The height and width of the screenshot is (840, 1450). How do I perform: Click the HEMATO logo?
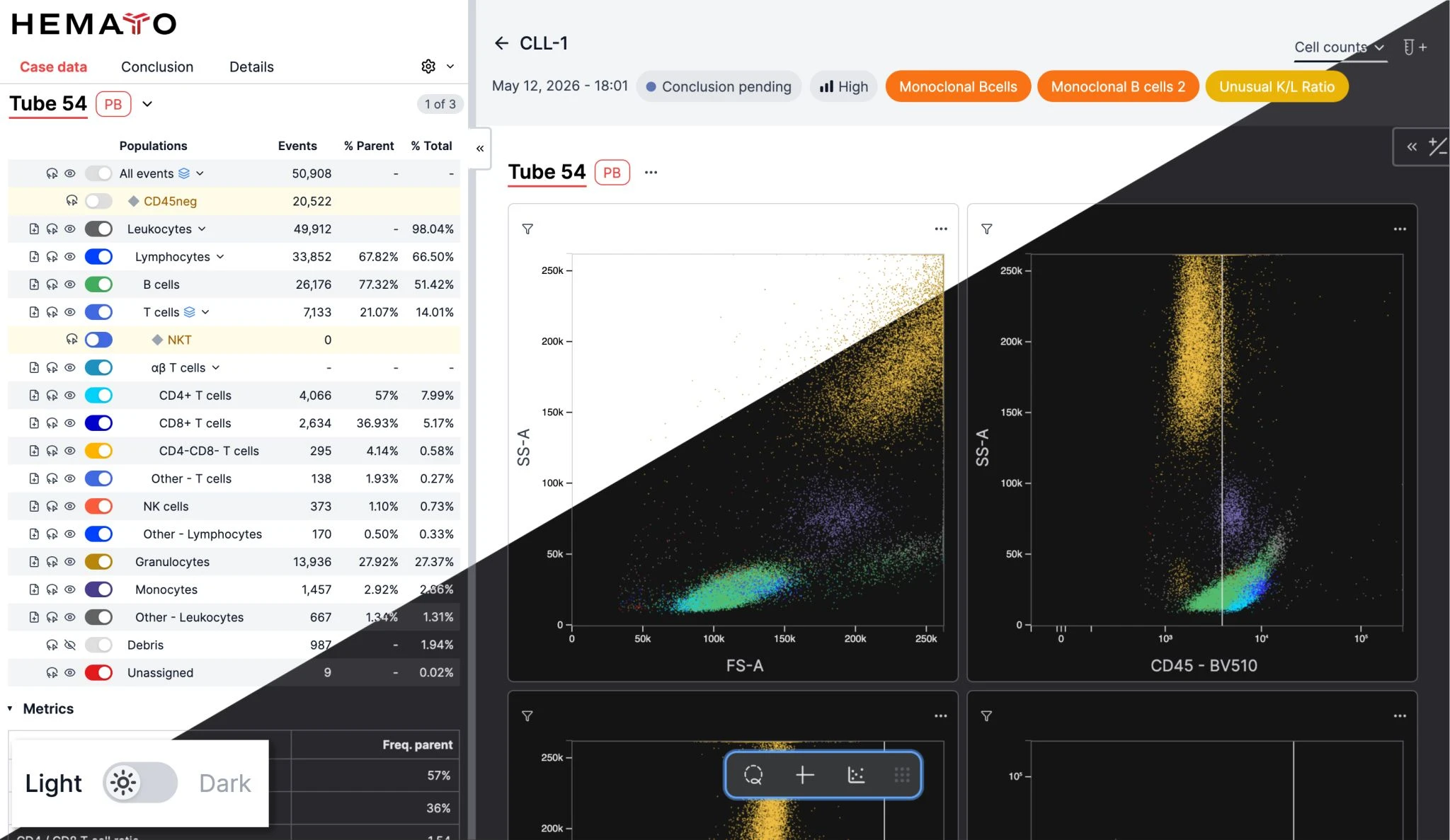click(93, 24)
